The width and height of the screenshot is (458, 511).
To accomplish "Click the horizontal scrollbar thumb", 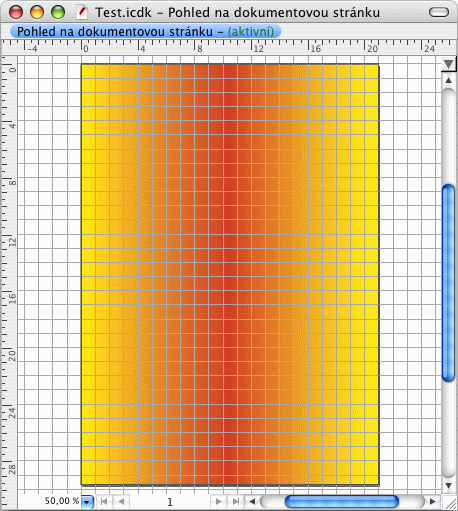I will (342, 501).
